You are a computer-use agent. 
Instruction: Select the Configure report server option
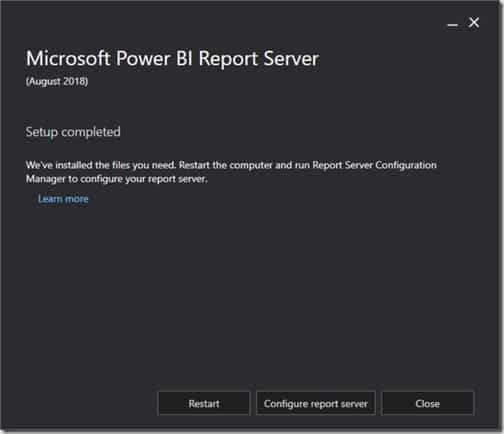(x=315, y=403)
